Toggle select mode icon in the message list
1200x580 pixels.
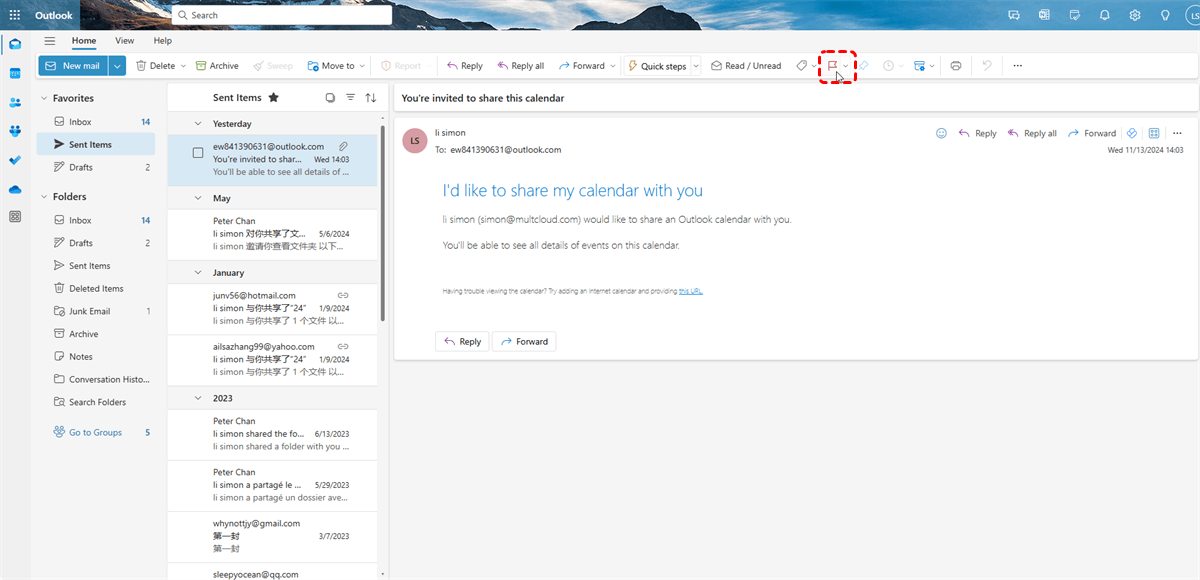pos(330,98)
